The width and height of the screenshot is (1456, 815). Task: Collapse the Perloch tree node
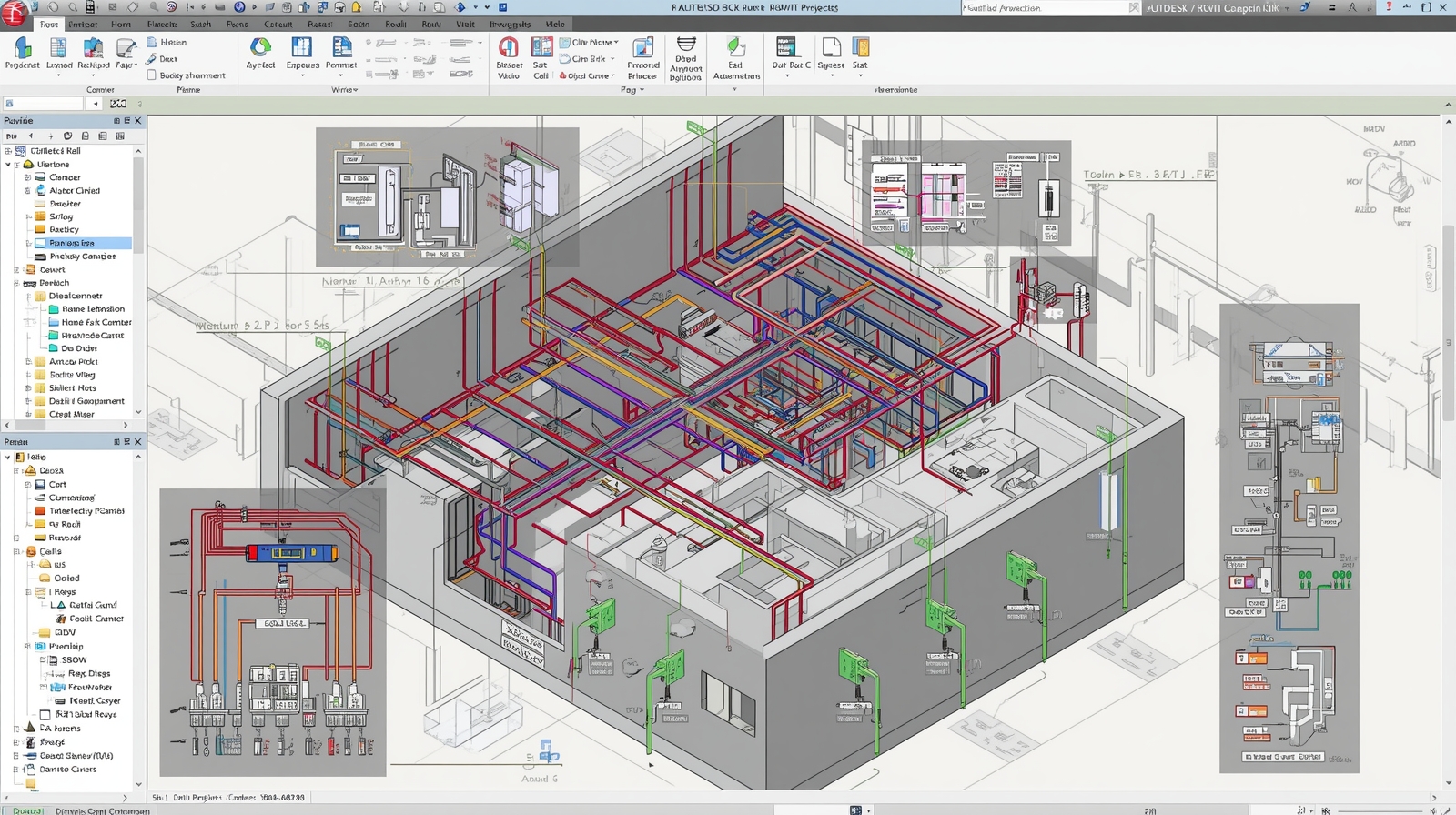point(16,283)
